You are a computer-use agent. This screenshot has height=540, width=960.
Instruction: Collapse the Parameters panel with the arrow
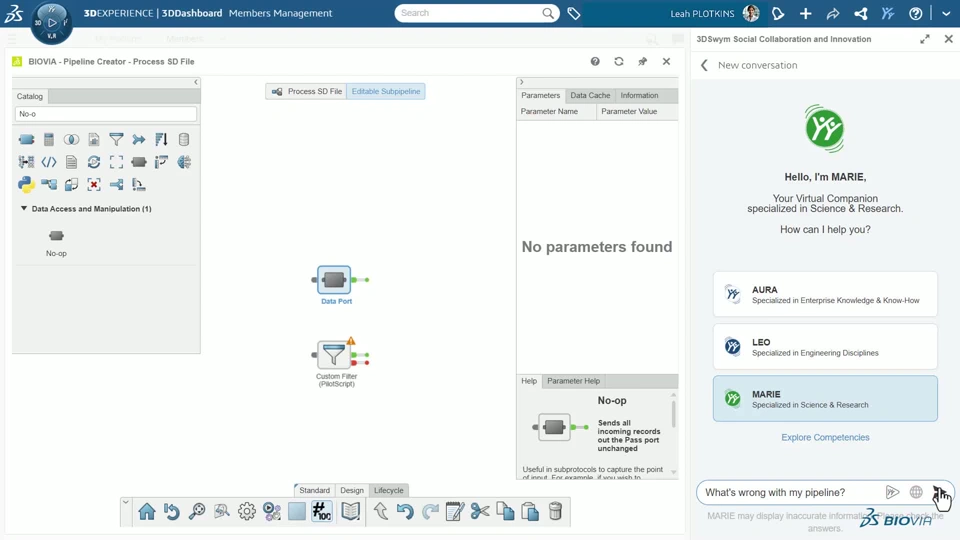point(522,82)
